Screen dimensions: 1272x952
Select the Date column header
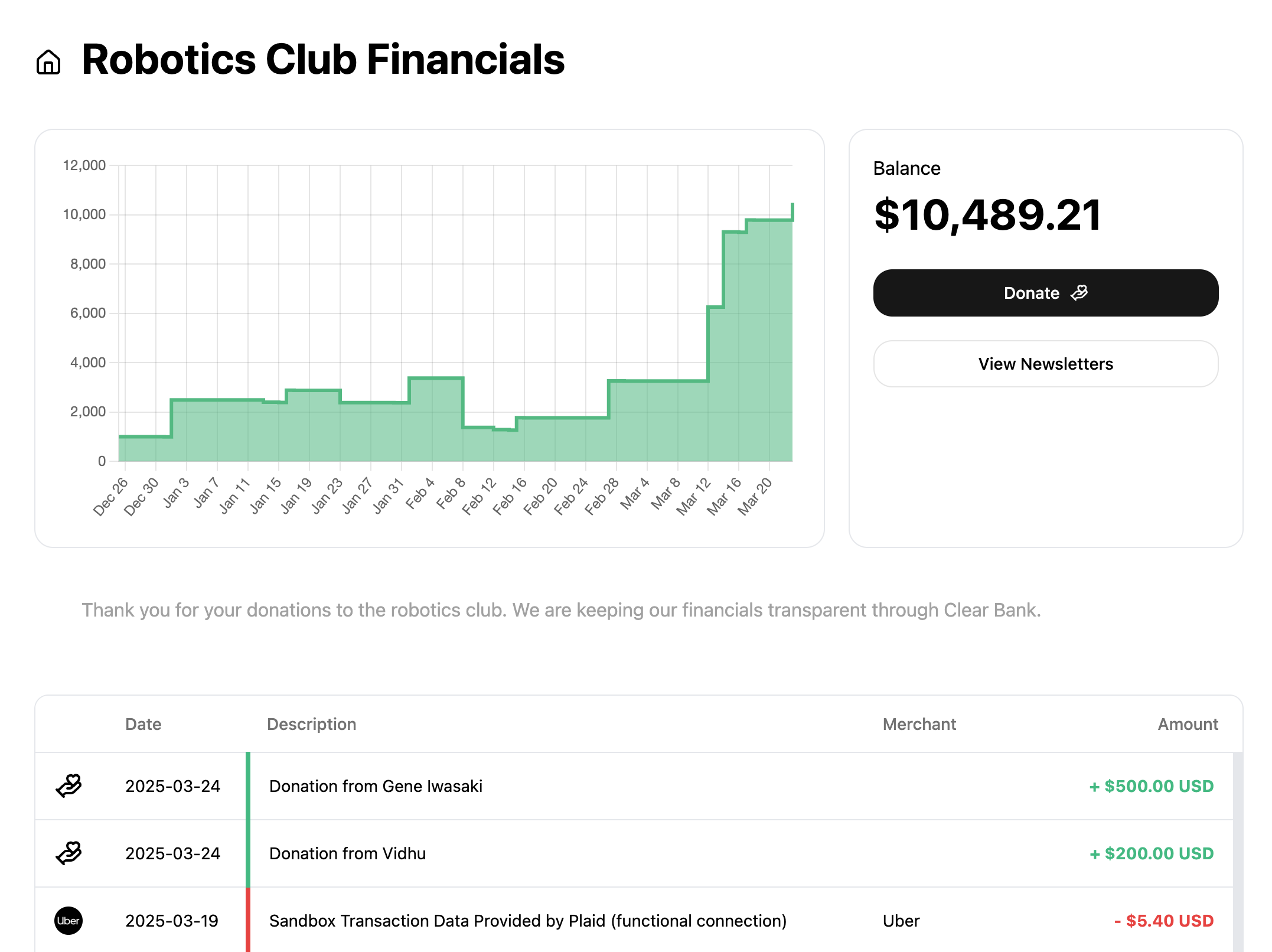tap(143, 724)
